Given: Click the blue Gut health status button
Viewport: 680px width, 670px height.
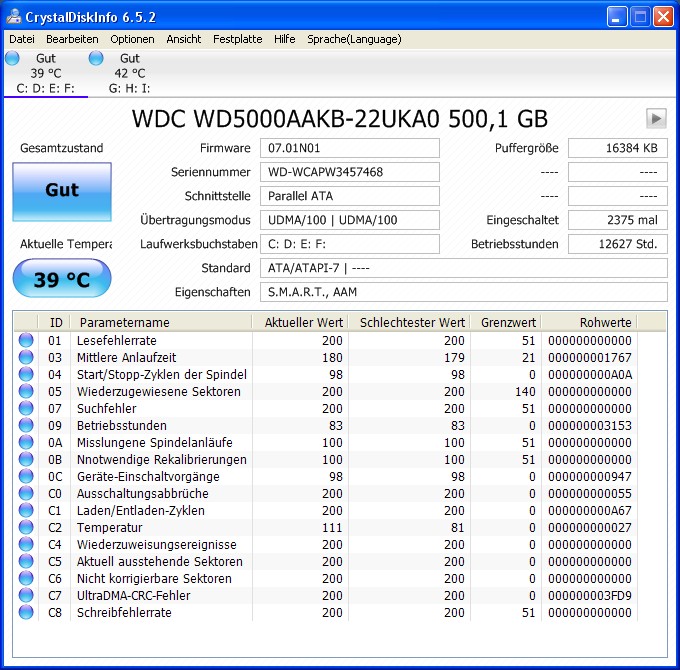Looking at the screenshot, I should (x=62, y=192).
